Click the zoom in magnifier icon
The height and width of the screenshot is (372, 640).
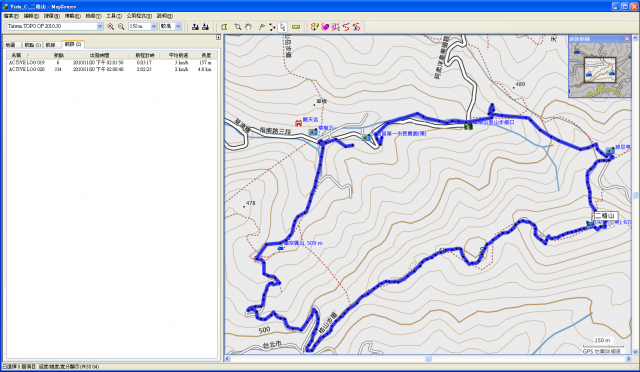coord(111,27)
